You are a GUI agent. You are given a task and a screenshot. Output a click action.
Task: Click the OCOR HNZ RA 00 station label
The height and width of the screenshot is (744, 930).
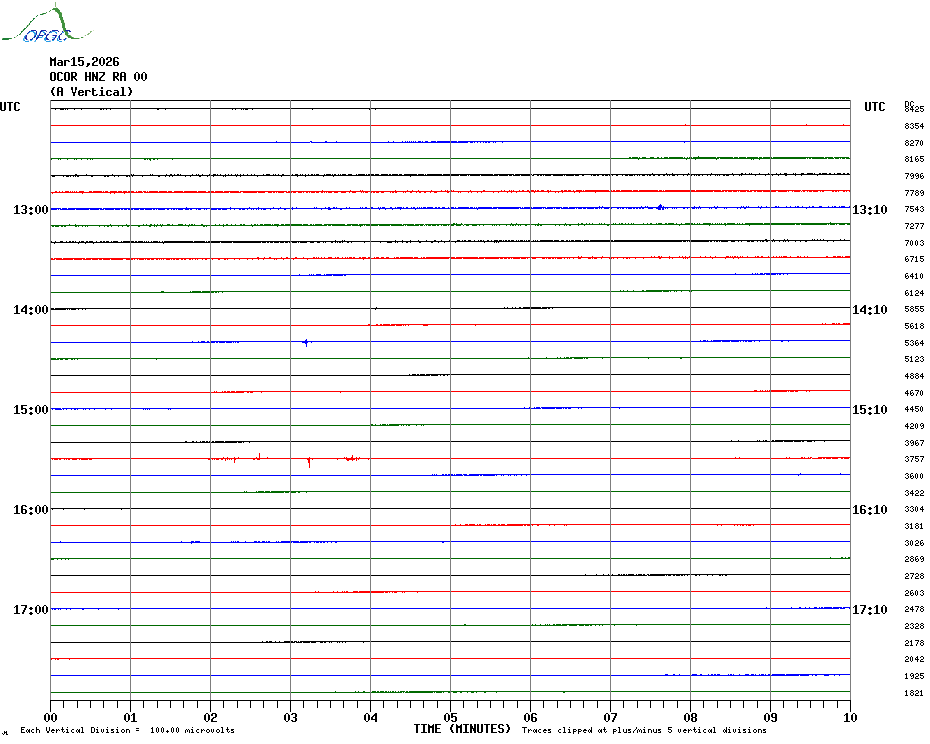[98, 77]
